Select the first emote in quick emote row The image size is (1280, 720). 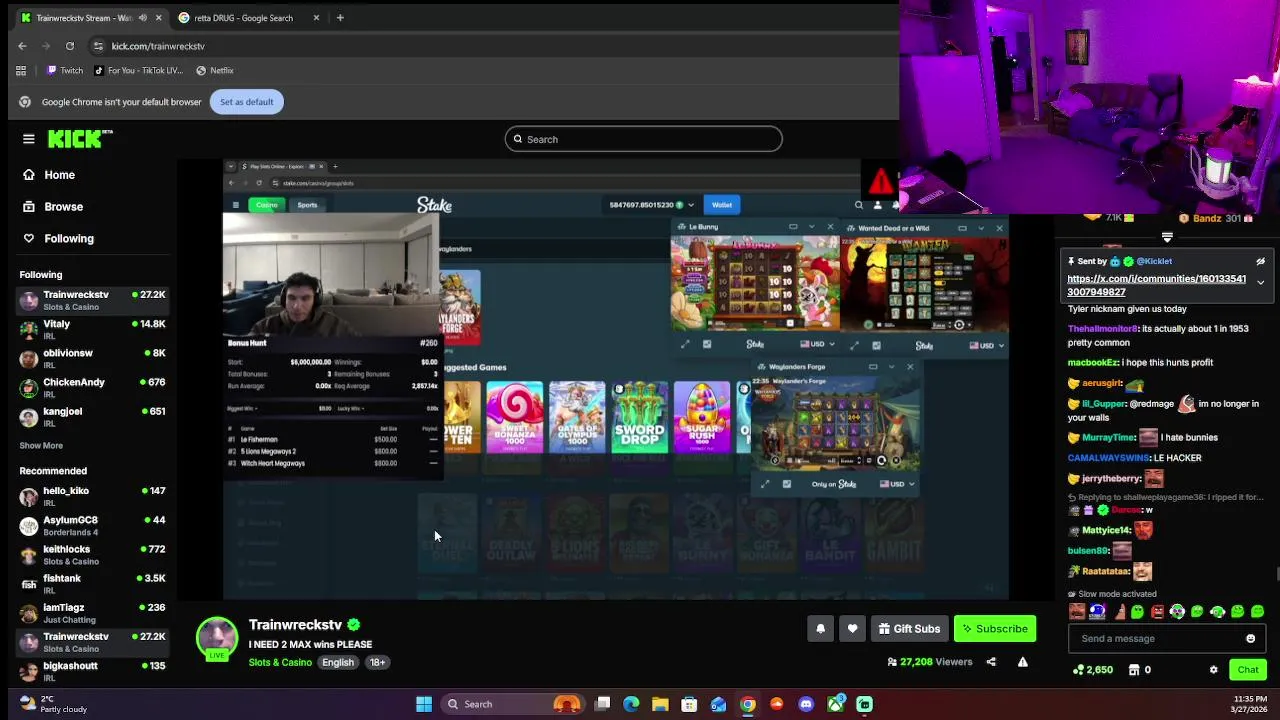tap(1077, 612)
